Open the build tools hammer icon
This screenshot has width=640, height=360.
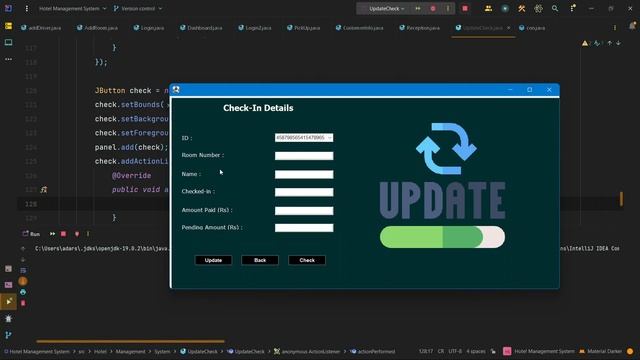point(522,9)
